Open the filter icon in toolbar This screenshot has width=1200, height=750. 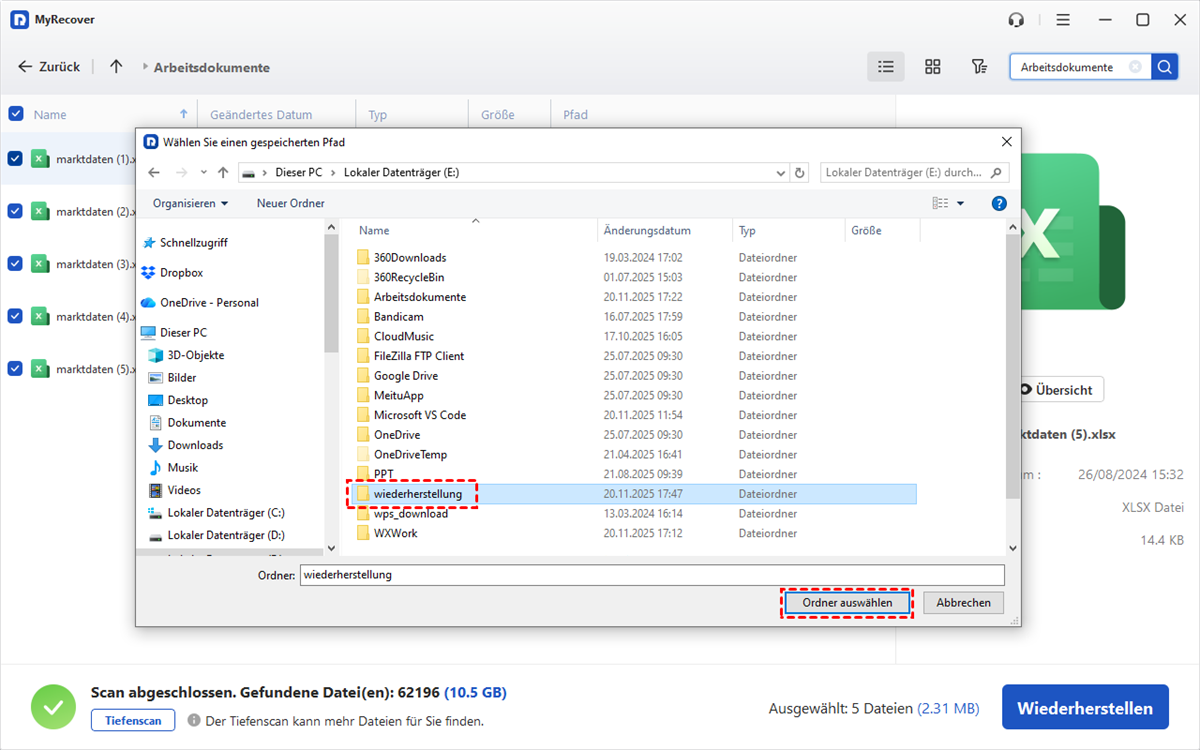click(x=979, y=67)
